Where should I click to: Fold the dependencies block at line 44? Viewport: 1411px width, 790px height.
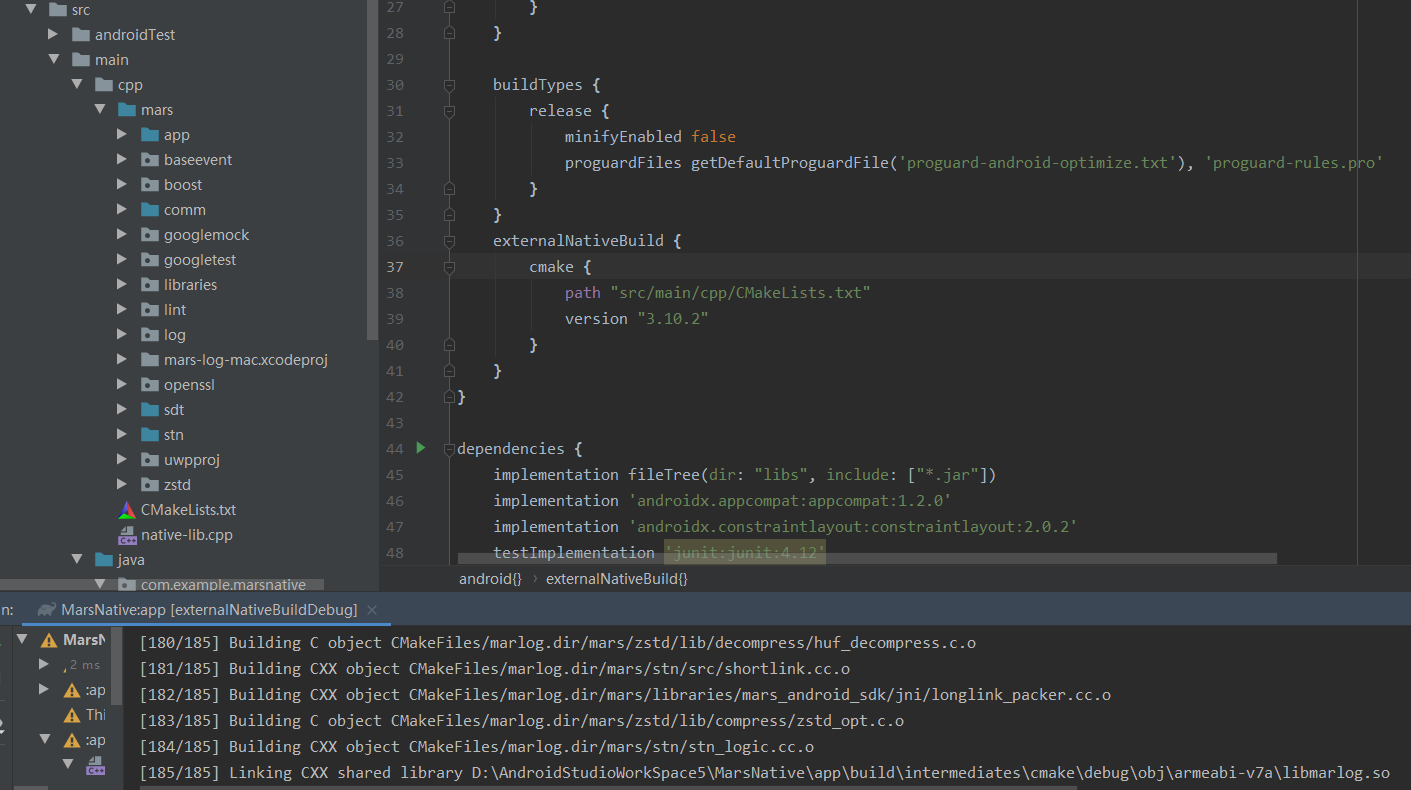click(449, 449)
